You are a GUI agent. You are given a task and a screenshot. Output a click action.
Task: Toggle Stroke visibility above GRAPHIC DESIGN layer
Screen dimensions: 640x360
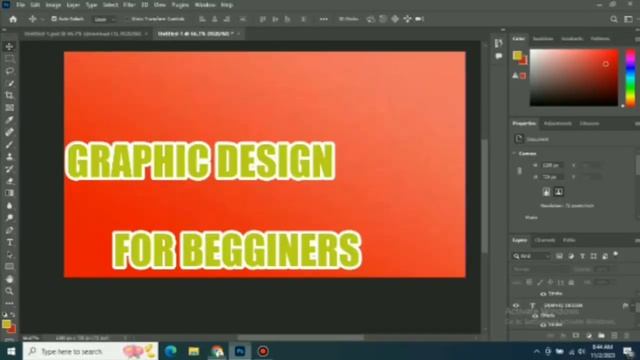(543, 293)
